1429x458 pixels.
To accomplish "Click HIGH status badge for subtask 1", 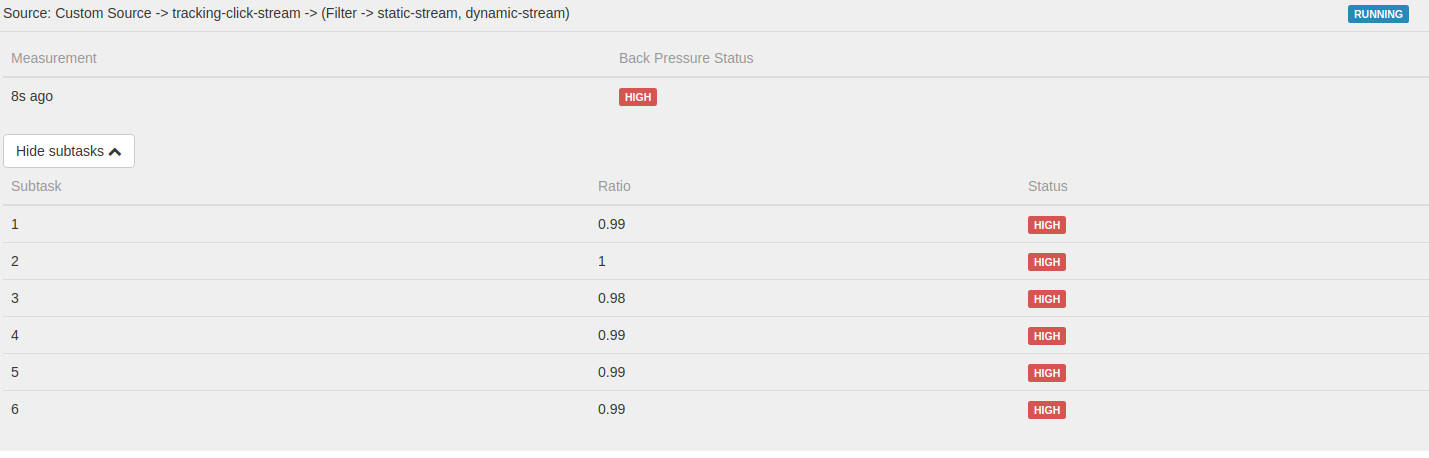I will pyautogui.click(x=1046, y=225).
